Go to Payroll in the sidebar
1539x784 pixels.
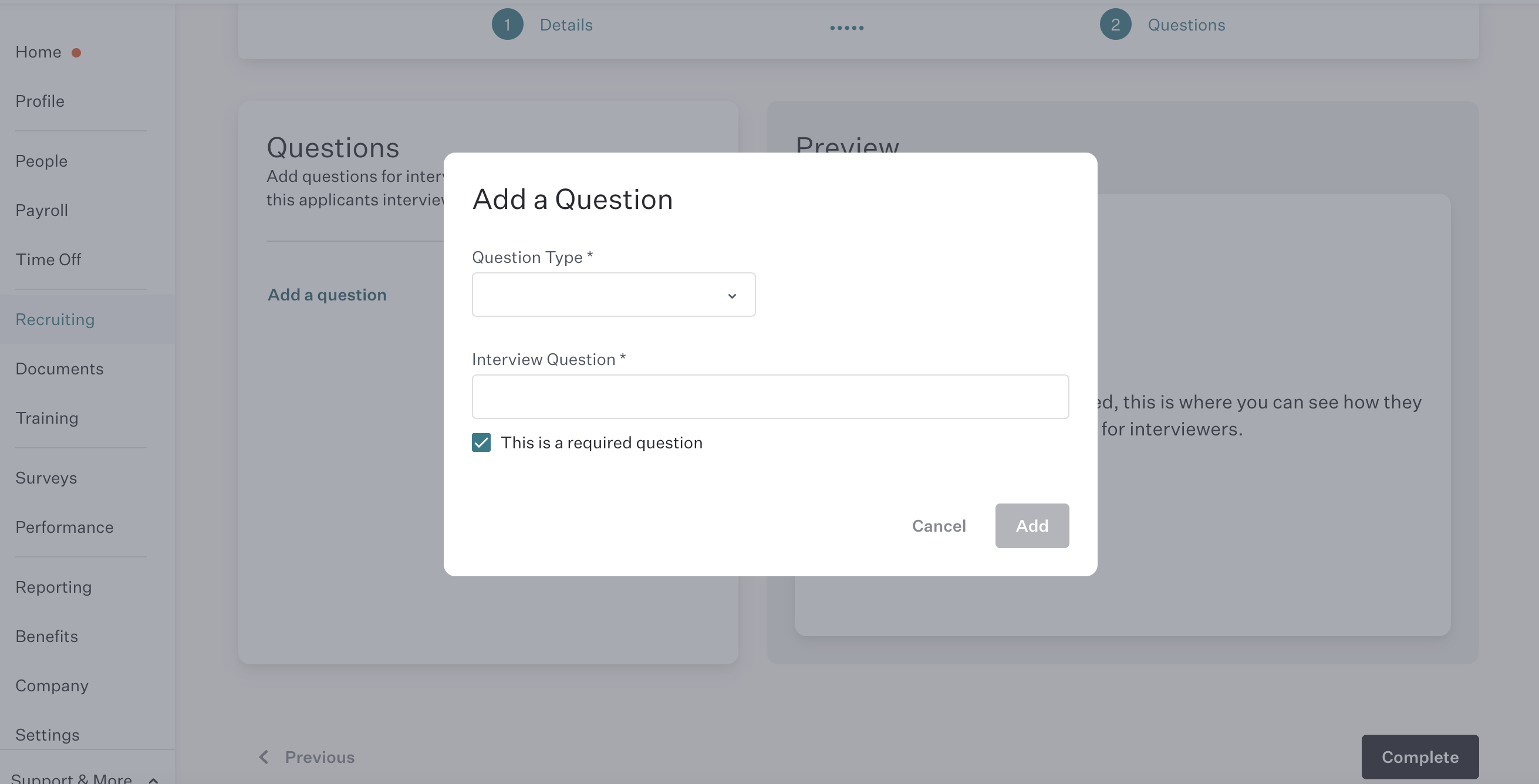coord(42,210)
